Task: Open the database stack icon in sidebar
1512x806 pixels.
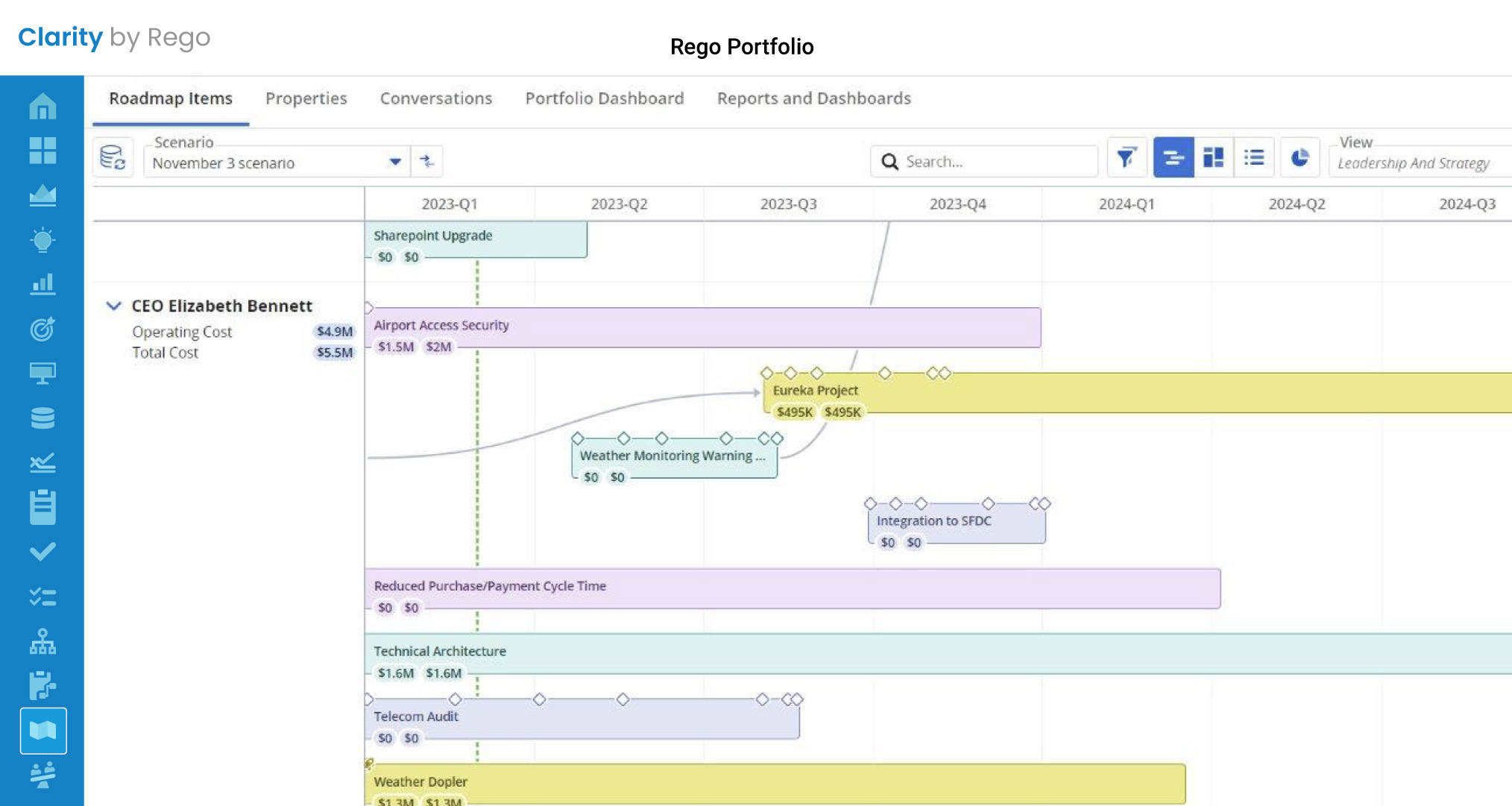Action: coord(42,418)
